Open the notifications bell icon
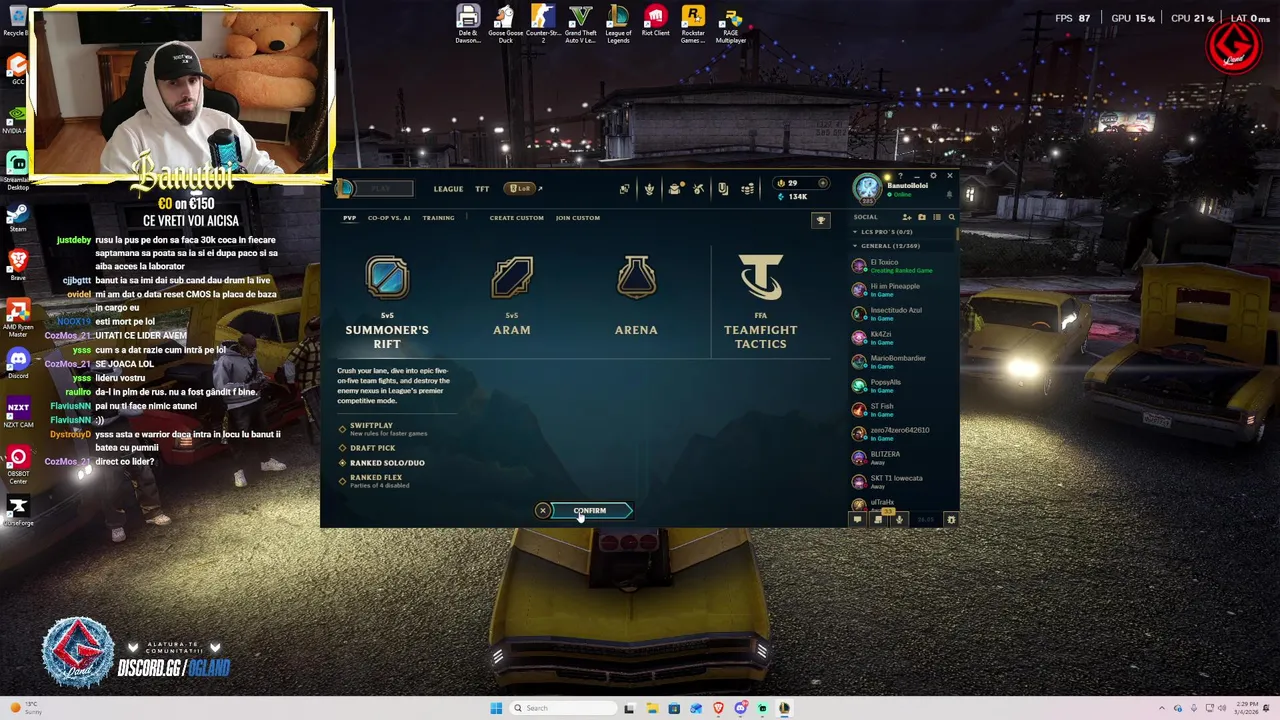 pos(949,195)
